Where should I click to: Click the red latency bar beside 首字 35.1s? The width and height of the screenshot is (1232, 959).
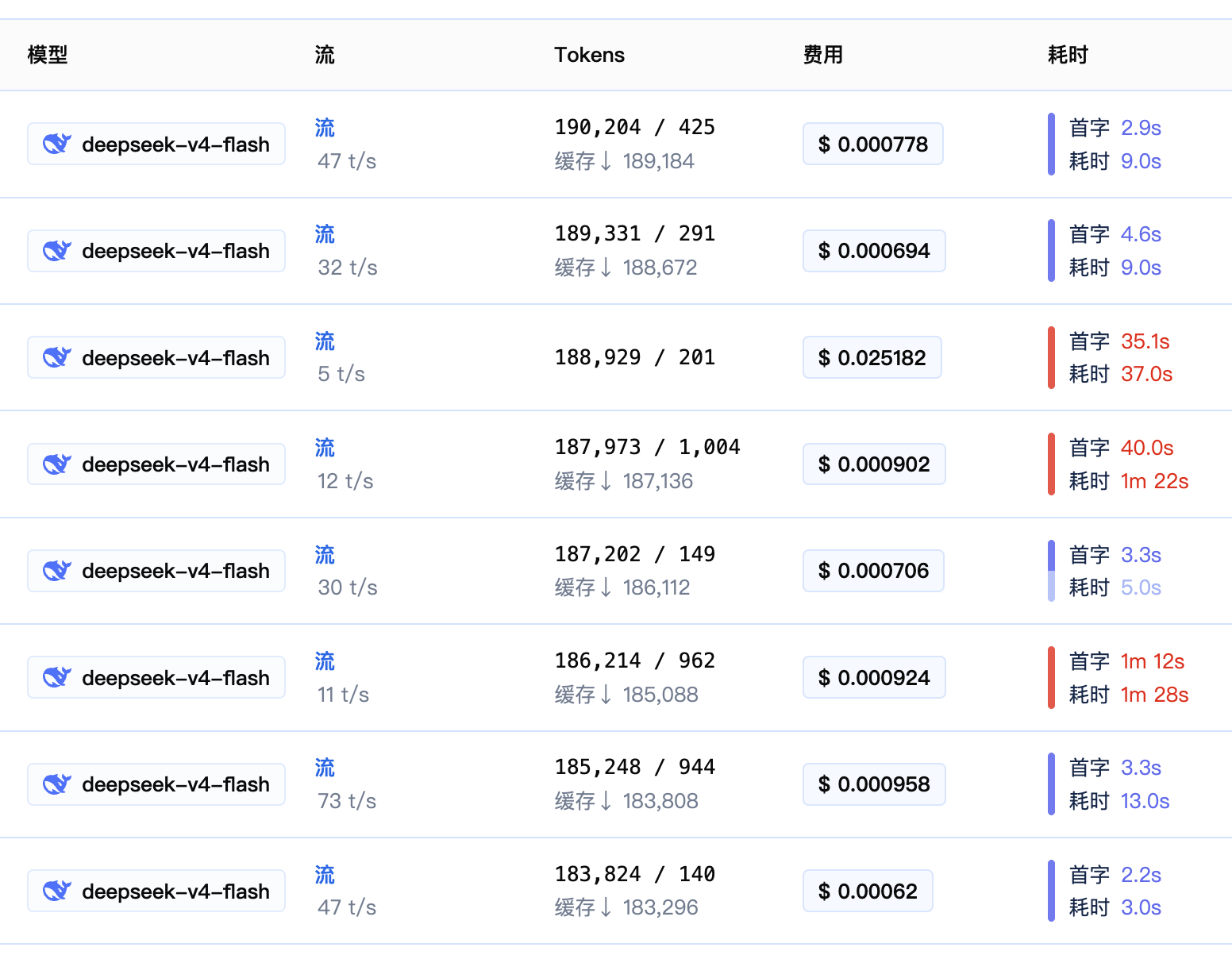1051,357
